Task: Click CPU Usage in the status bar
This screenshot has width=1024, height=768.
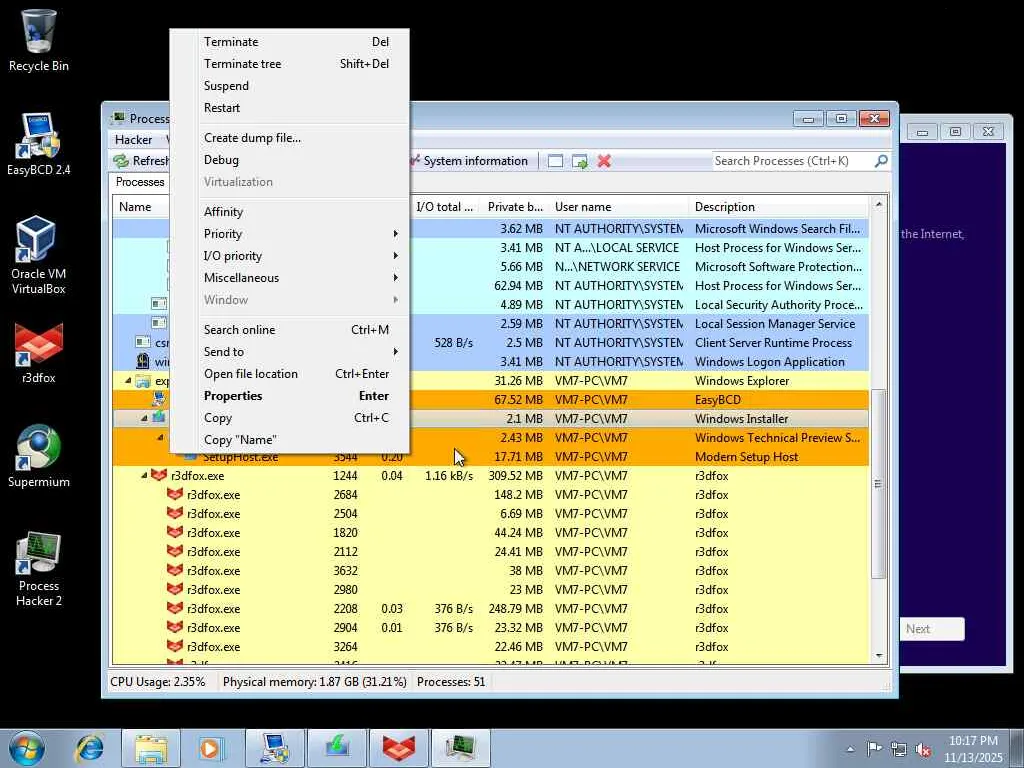Action: [158, 682]
